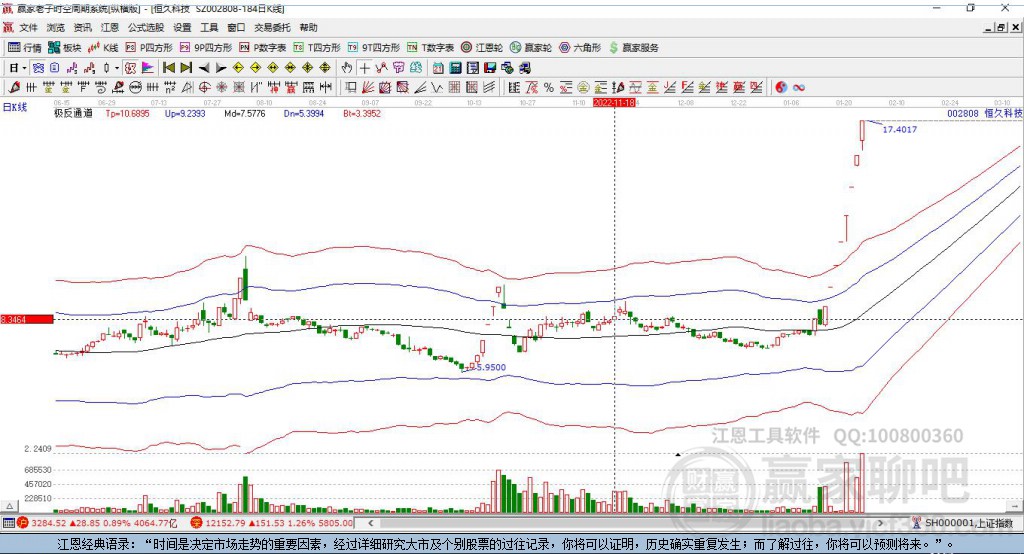This screenshot has height=554, width=1024.
Task: Click the 日K线 label
Action: tap(15, 107)
